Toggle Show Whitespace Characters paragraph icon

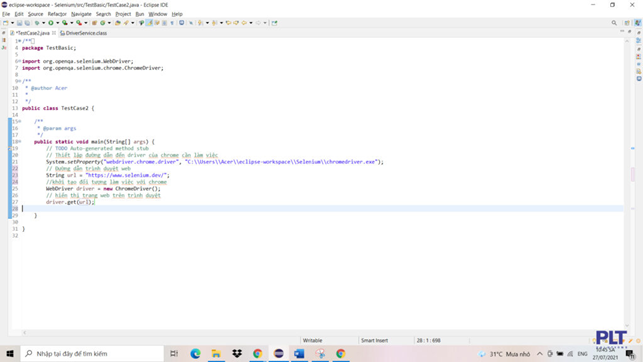(172, 23)
